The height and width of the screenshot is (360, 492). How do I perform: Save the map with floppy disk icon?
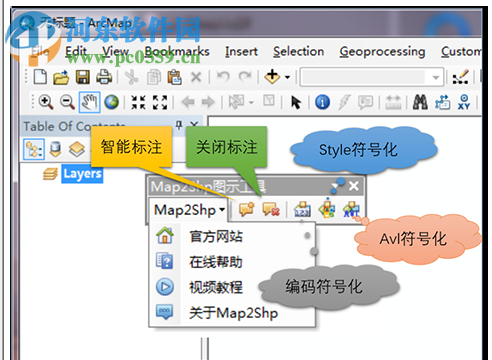click(82, 77)
